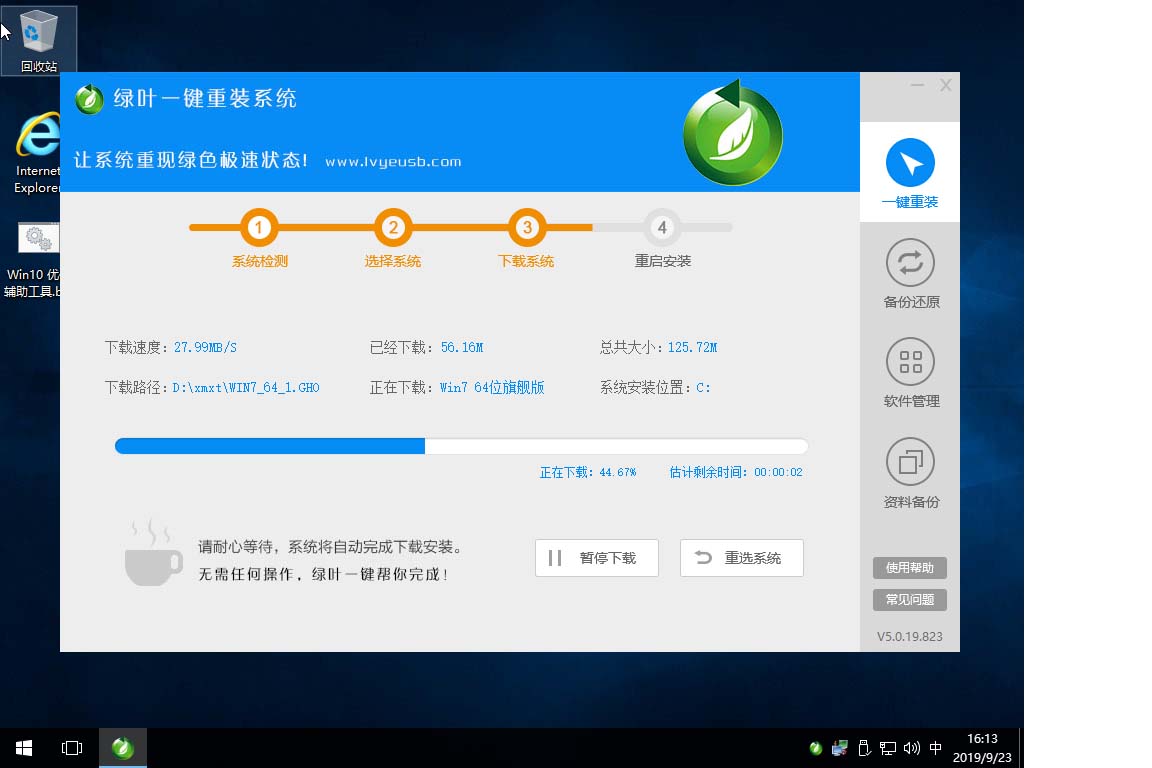Click step 1 系统检测 circle
Viewport: 1152px width, 768px height.
(259, 227)
